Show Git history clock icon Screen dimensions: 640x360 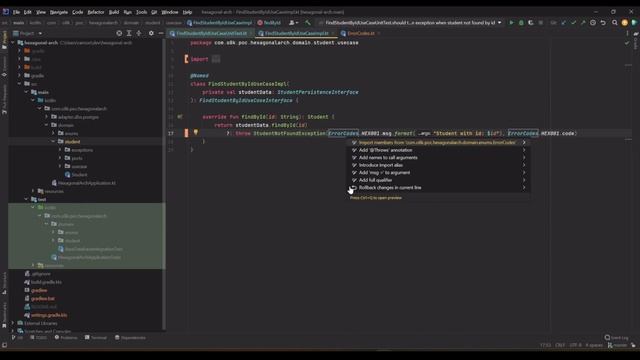tap(593, 23)
